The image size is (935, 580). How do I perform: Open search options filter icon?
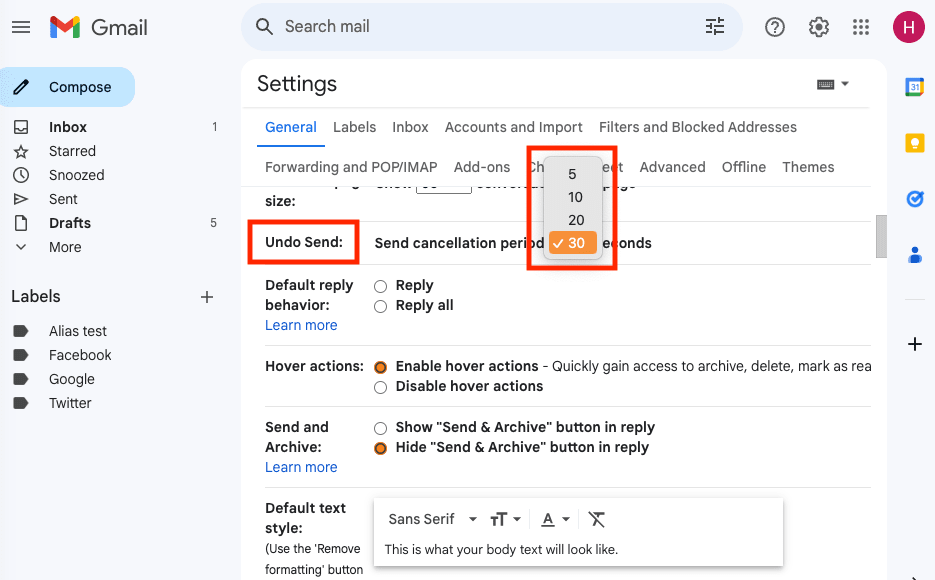pyautogui.click(x=714, y=27)
